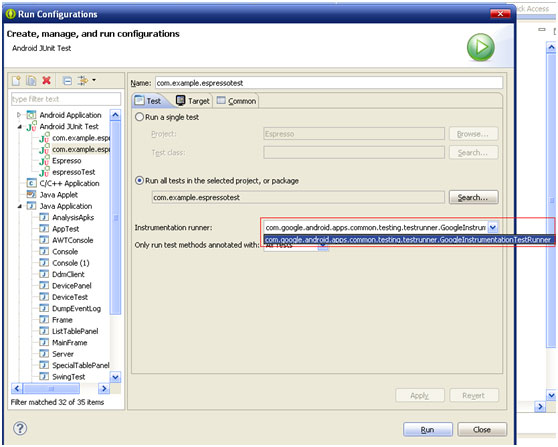Click espressoTest JUnit config icon
Screen dimensions: 558x447
pyautogui.click(x=44, y=172)
